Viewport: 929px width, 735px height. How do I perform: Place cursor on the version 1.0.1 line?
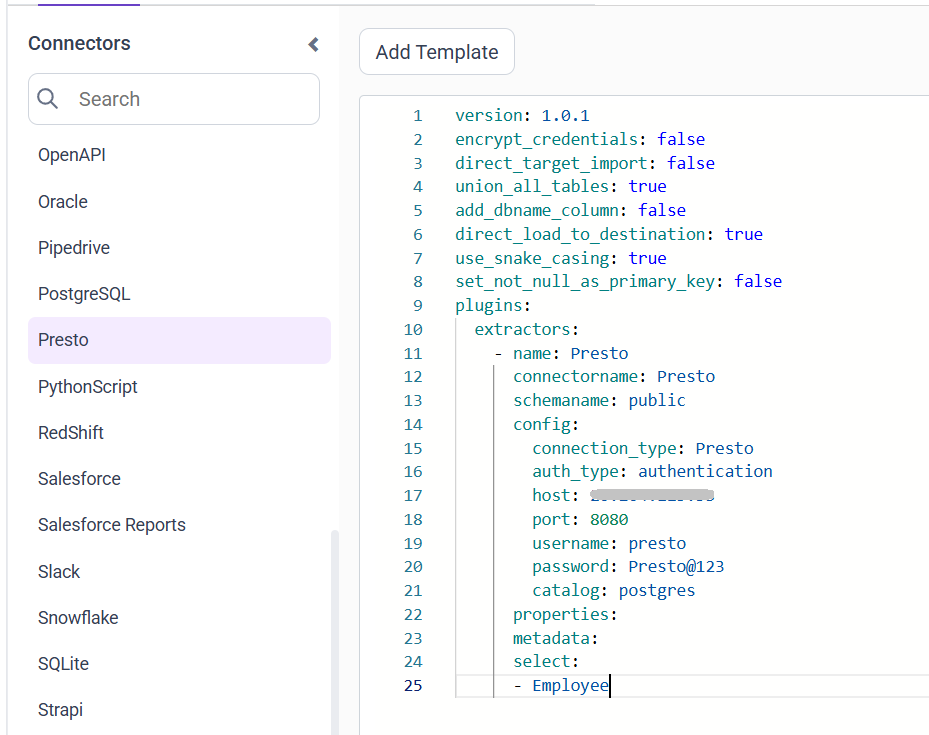coord(522,115)
